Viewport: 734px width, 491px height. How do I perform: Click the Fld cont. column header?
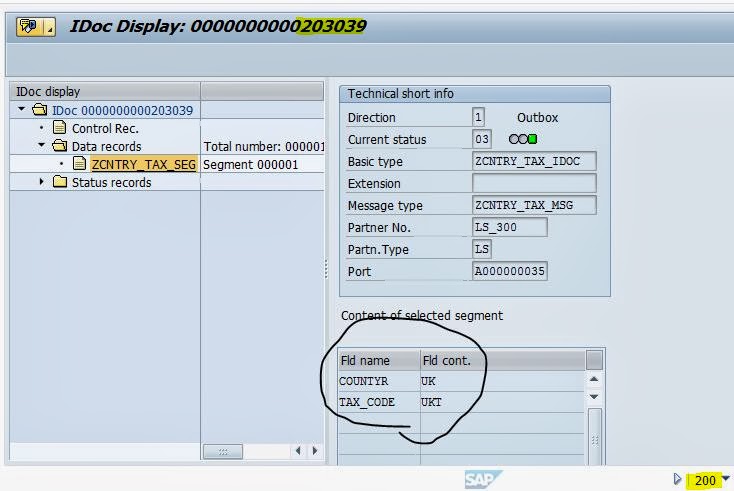[x=503, y=360]
